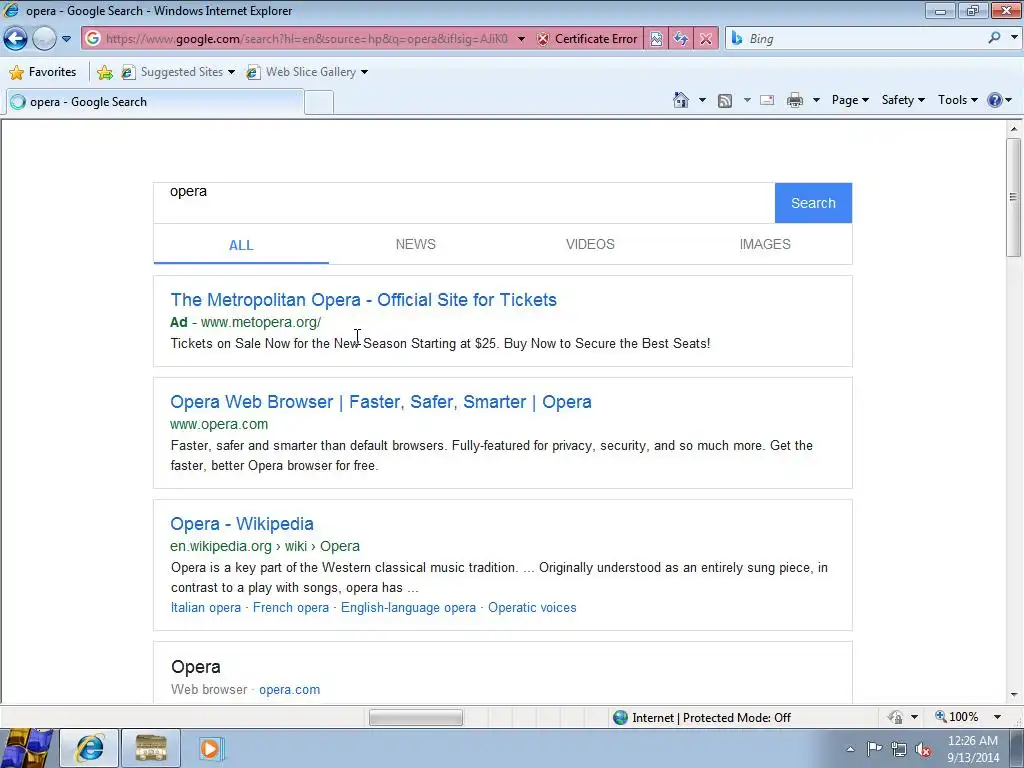Click the scroll down arrow
The width and height of the screenshot is (1024, 768).
coord(1014,695)
